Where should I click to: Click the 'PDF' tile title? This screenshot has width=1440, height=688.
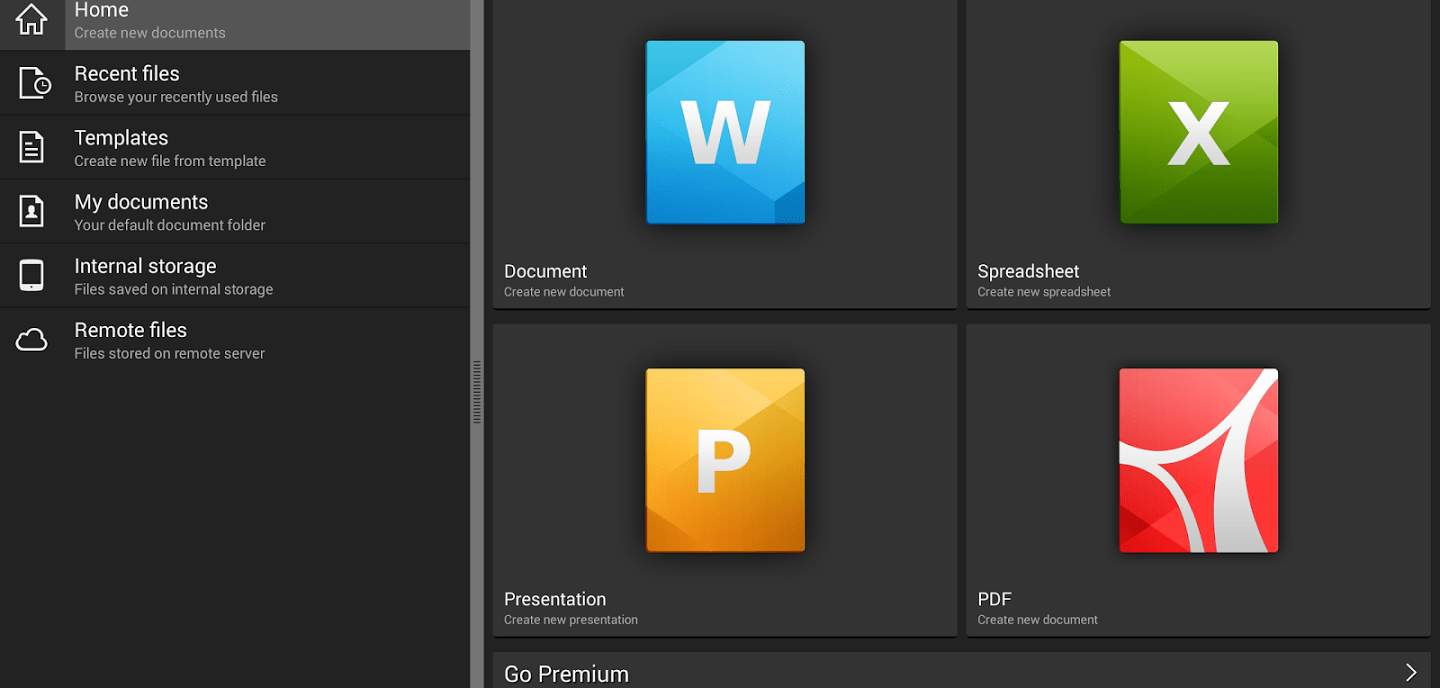[994, 599]
